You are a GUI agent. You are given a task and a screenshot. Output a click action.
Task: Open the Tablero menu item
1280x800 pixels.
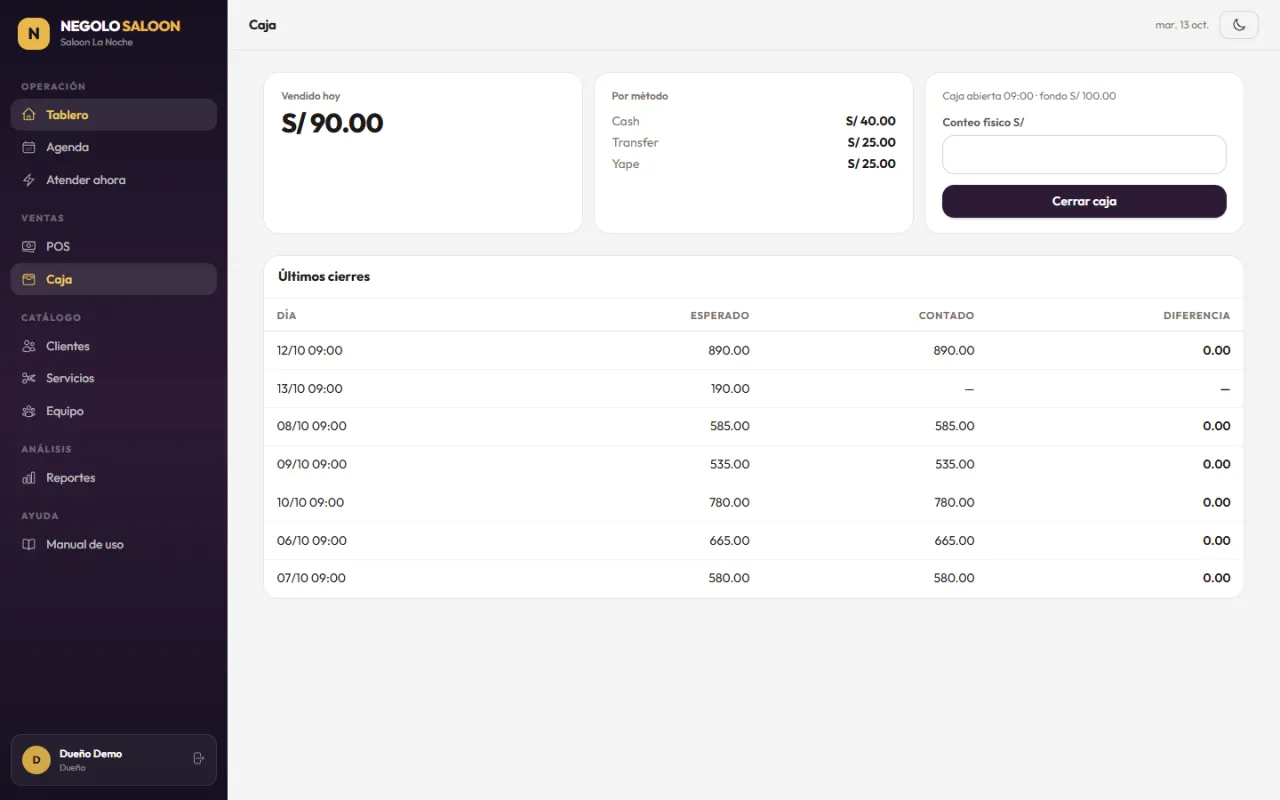point(114,115)
